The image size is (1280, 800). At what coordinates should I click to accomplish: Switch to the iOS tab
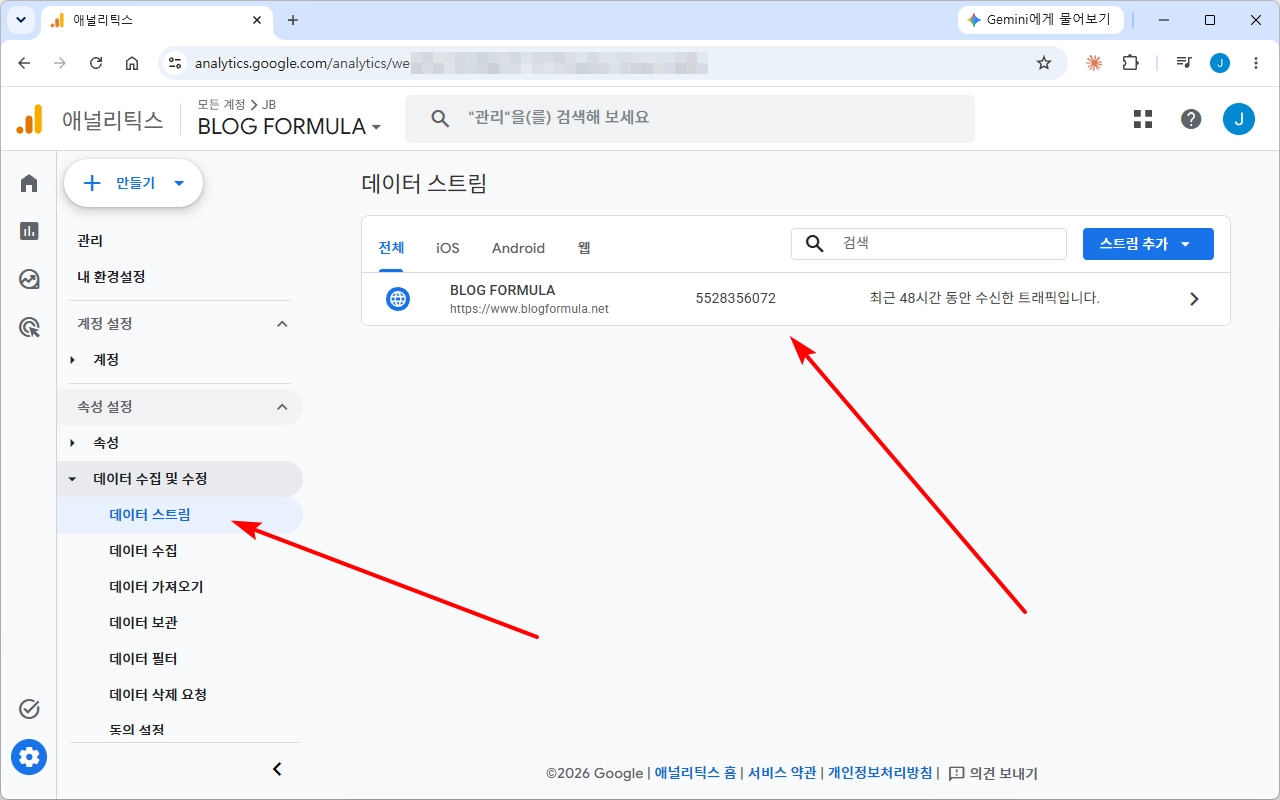pos(448,248)
